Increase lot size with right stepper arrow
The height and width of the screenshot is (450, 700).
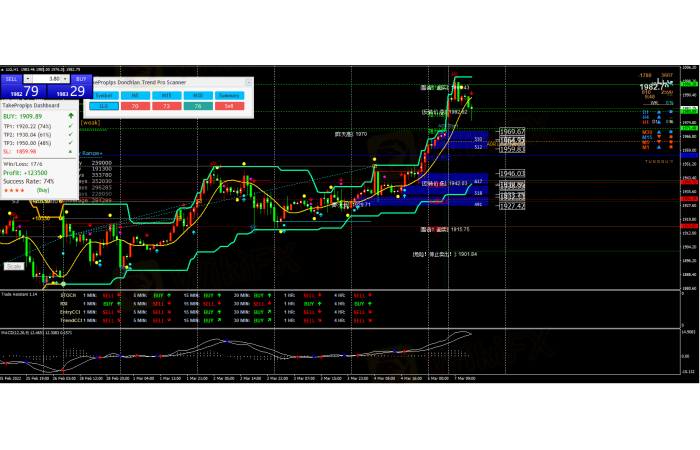64,78
